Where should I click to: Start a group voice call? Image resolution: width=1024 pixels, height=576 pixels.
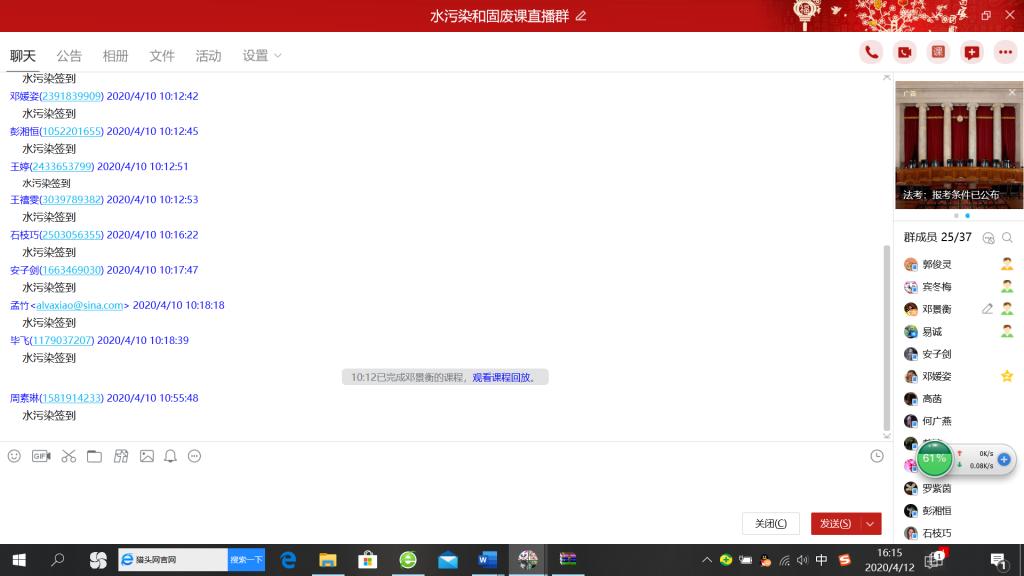point(872,53)
